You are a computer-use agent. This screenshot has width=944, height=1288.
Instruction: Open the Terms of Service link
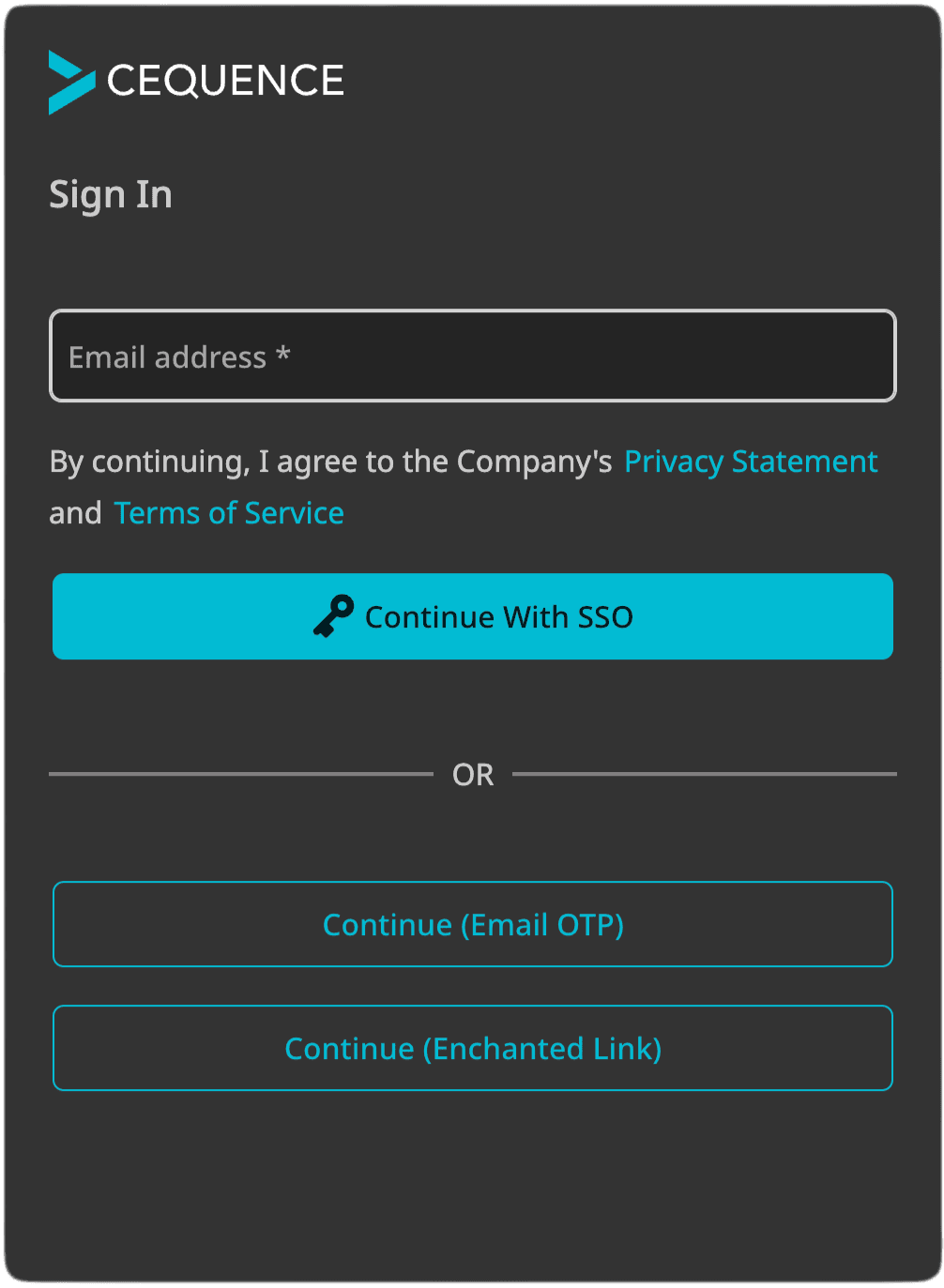(x=228, y=512)
